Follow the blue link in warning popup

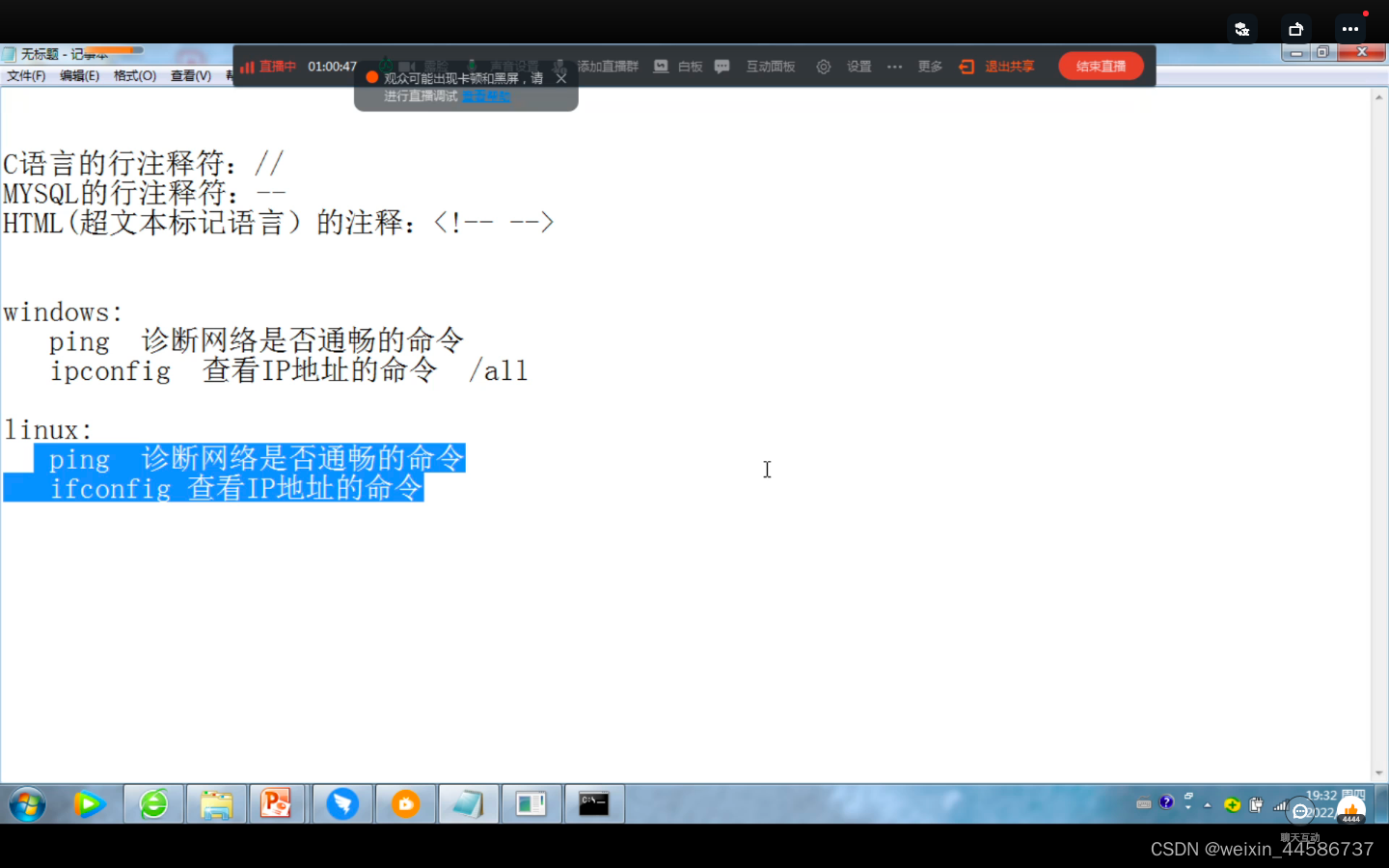[x=486, y=96]
